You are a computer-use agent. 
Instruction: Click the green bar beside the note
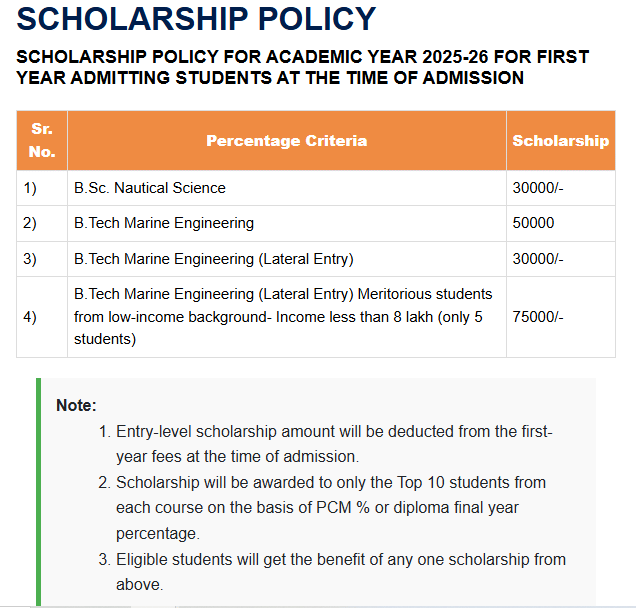[39, 492]
